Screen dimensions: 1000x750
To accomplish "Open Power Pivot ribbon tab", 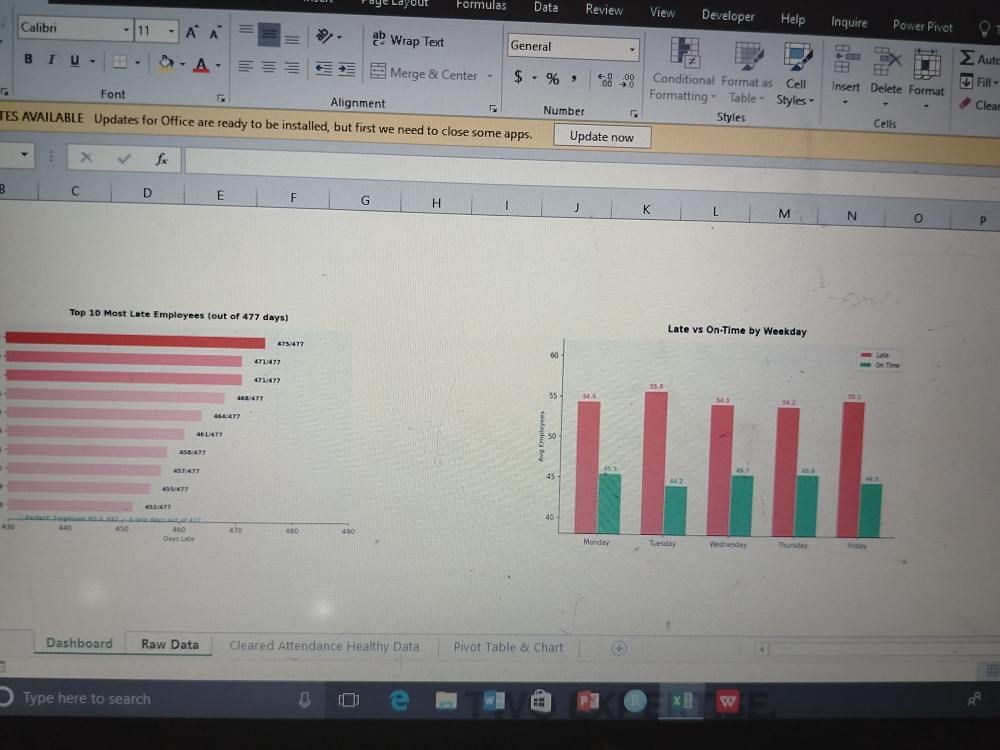I will pos(922,26).
